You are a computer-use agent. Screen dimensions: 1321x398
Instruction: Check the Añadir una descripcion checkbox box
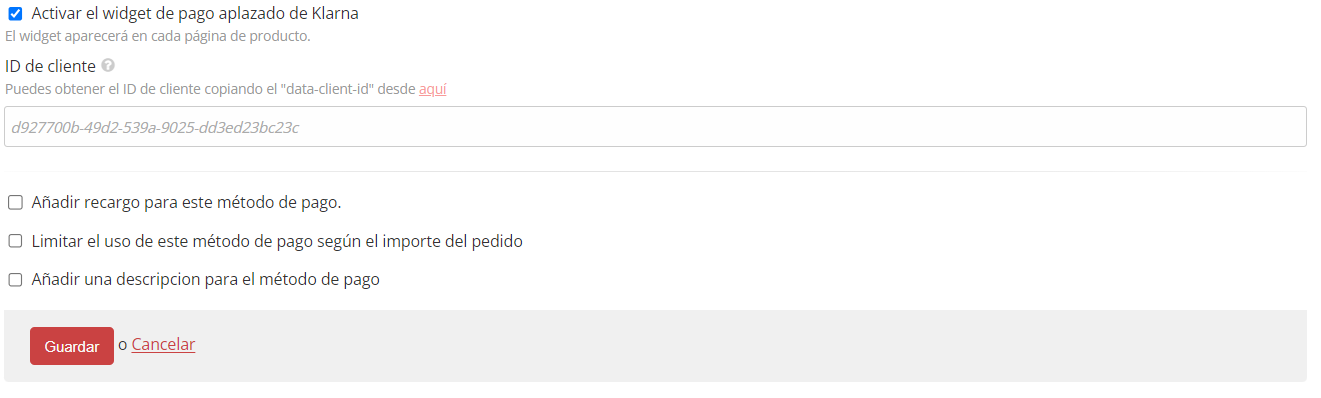(15, 280)
